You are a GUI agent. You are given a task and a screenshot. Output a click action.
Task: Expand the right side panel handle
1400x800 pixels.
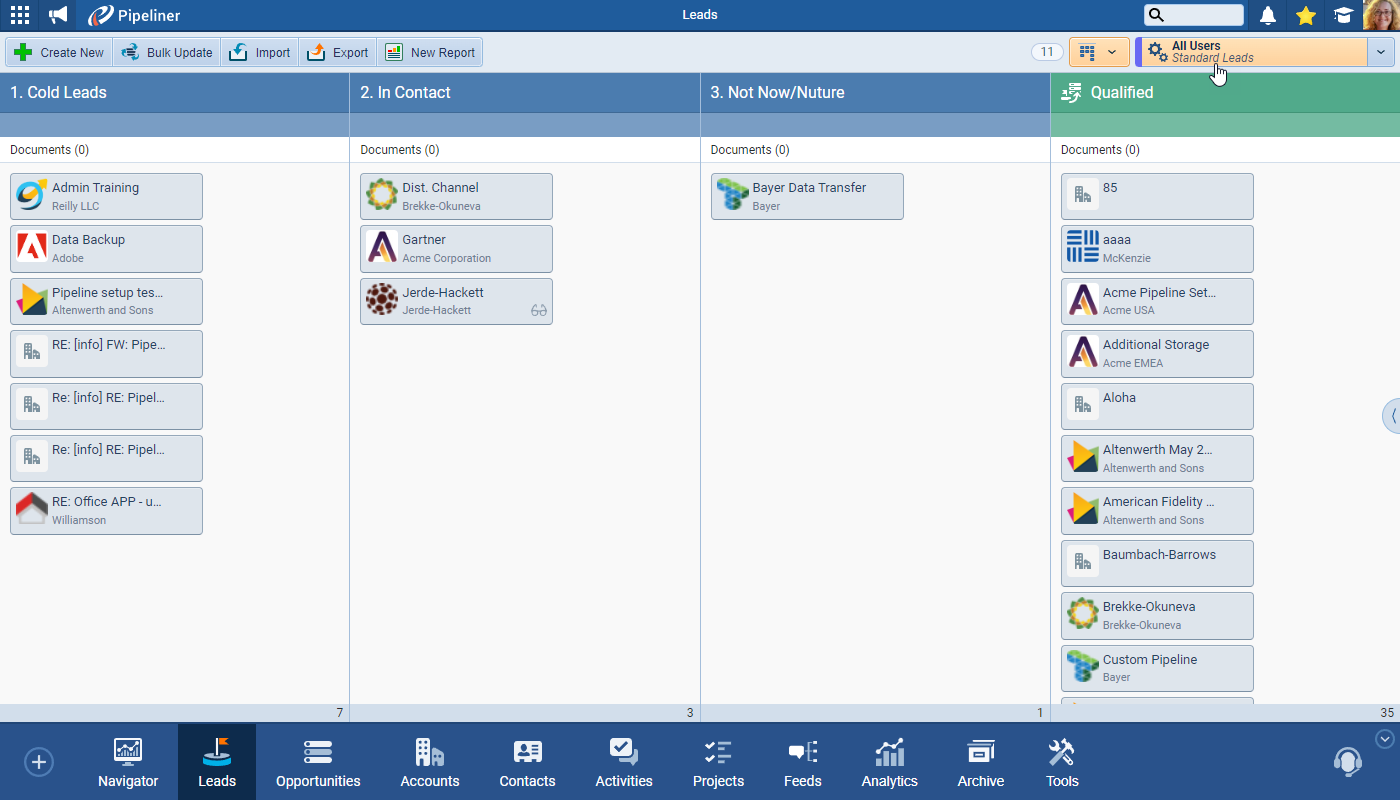pyautogui.click(x=1392, y=415)
